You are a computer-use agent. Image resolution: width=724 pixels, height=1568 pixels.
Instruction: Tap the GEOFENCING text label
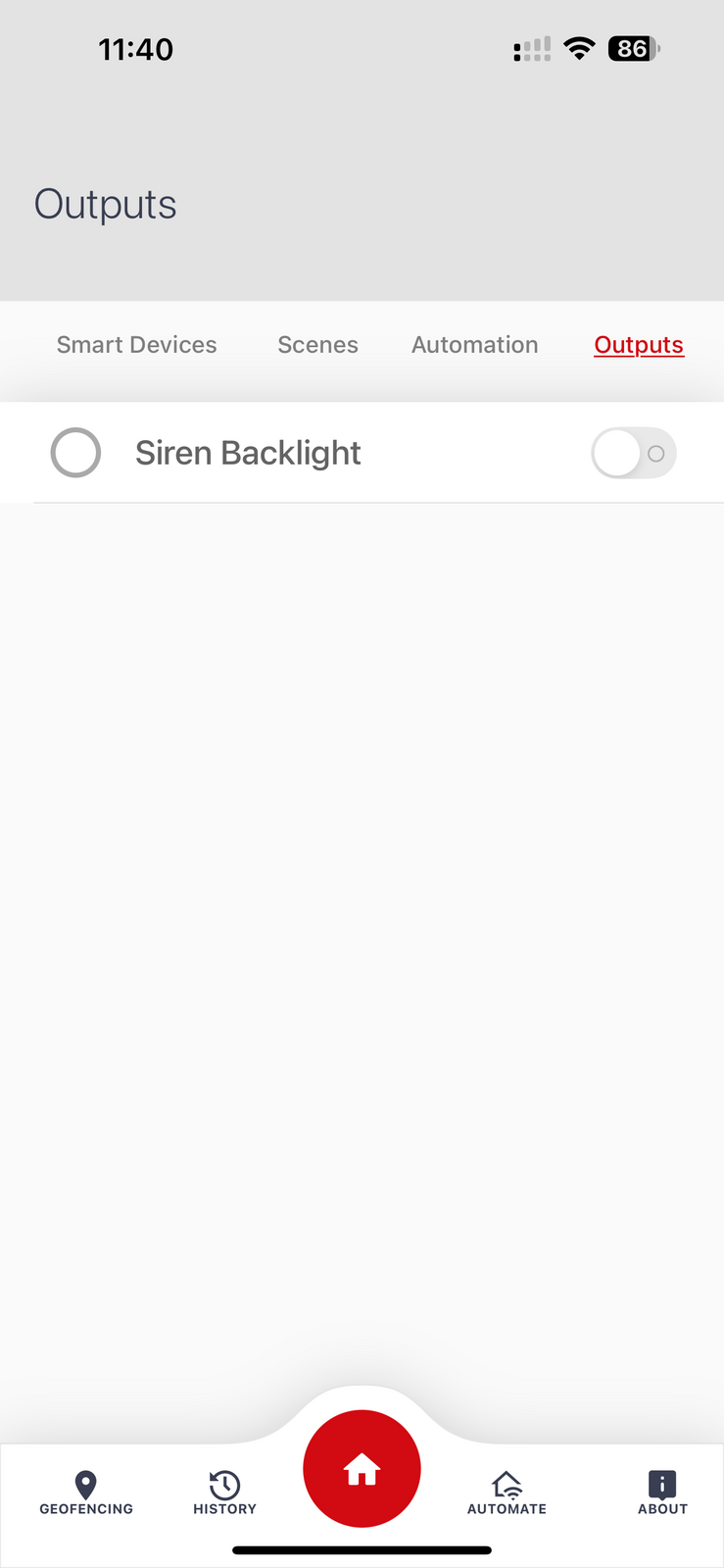coord(86,1509)
